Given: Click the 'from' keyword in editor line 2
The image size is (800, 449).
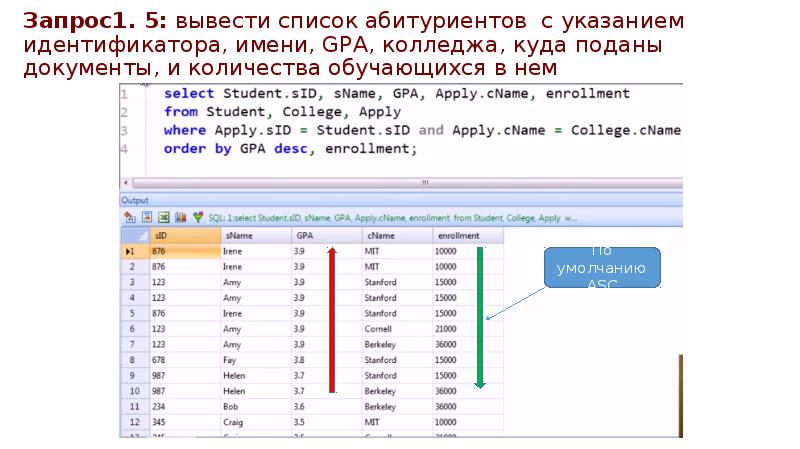Looking at the screenshot, I should click(181, 112).
